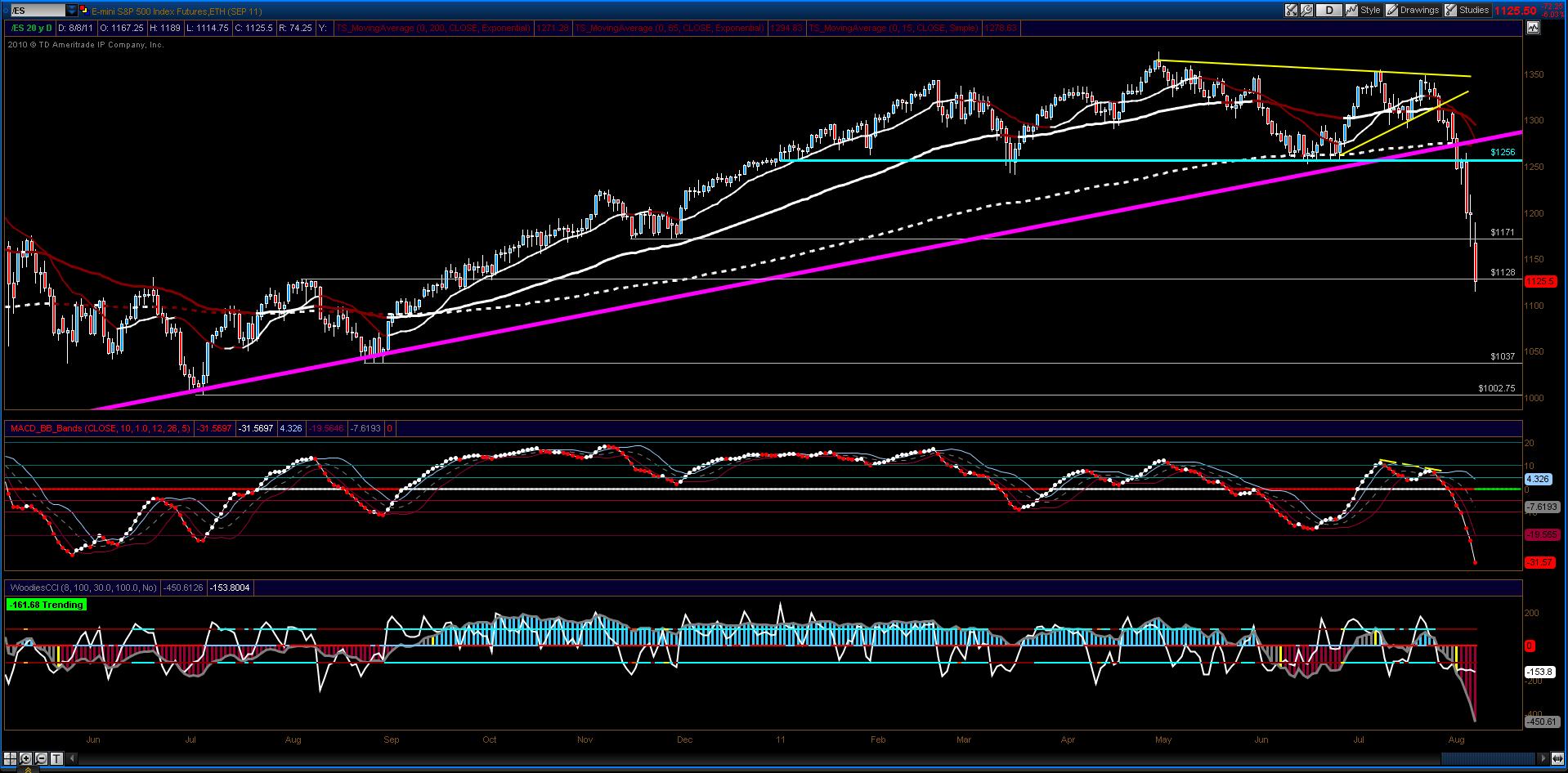Click the T text icon in bottom toolbar

click(55, 757)
